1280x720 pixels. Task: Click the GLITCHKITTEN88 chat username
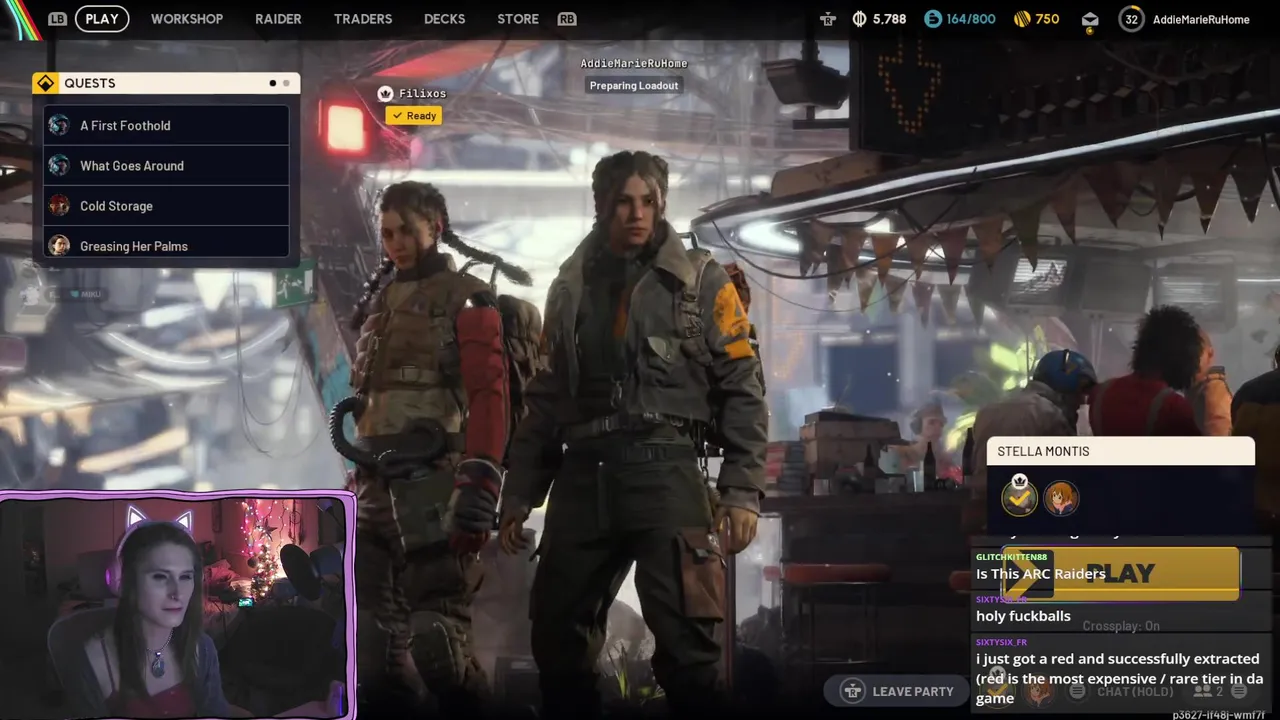[x=1011, y=557]
